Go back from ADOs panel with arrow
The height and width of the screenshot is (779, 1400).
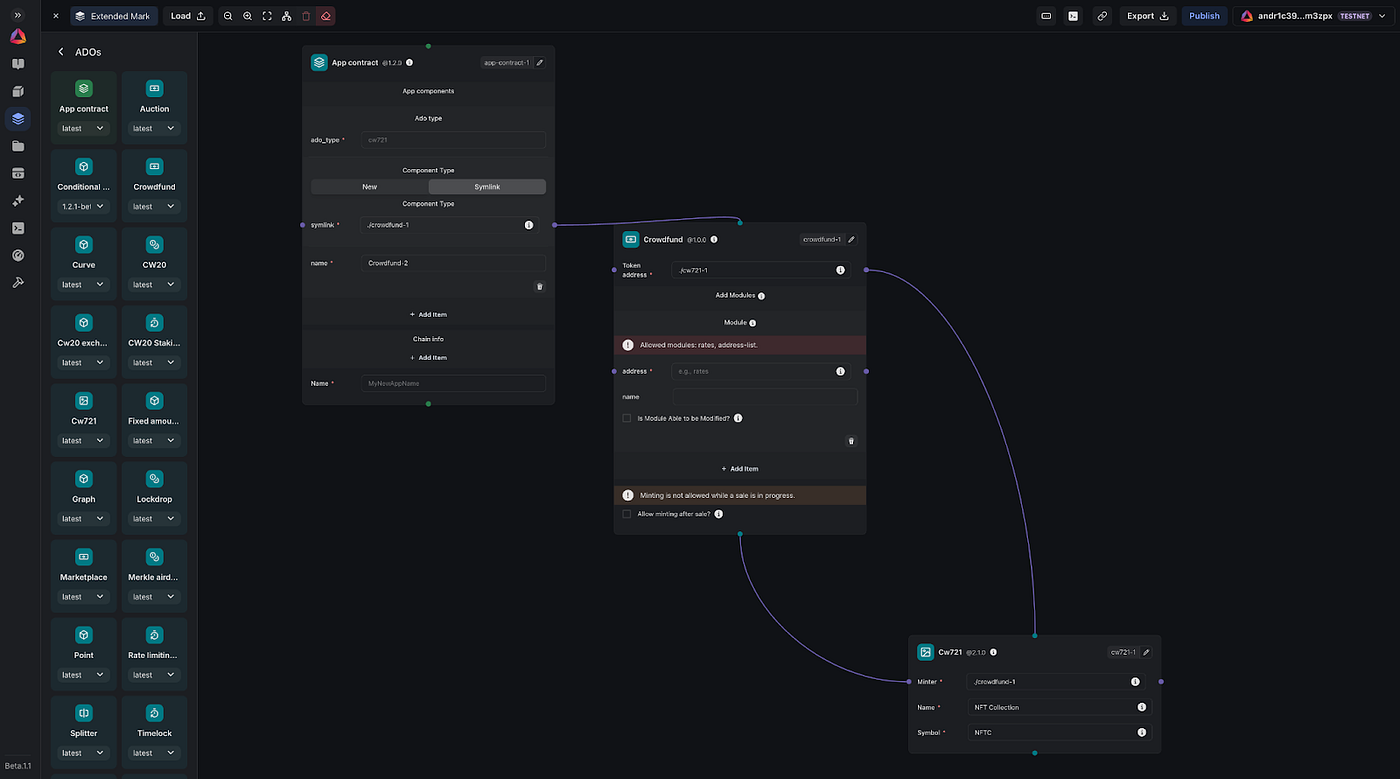coord(61,52)
